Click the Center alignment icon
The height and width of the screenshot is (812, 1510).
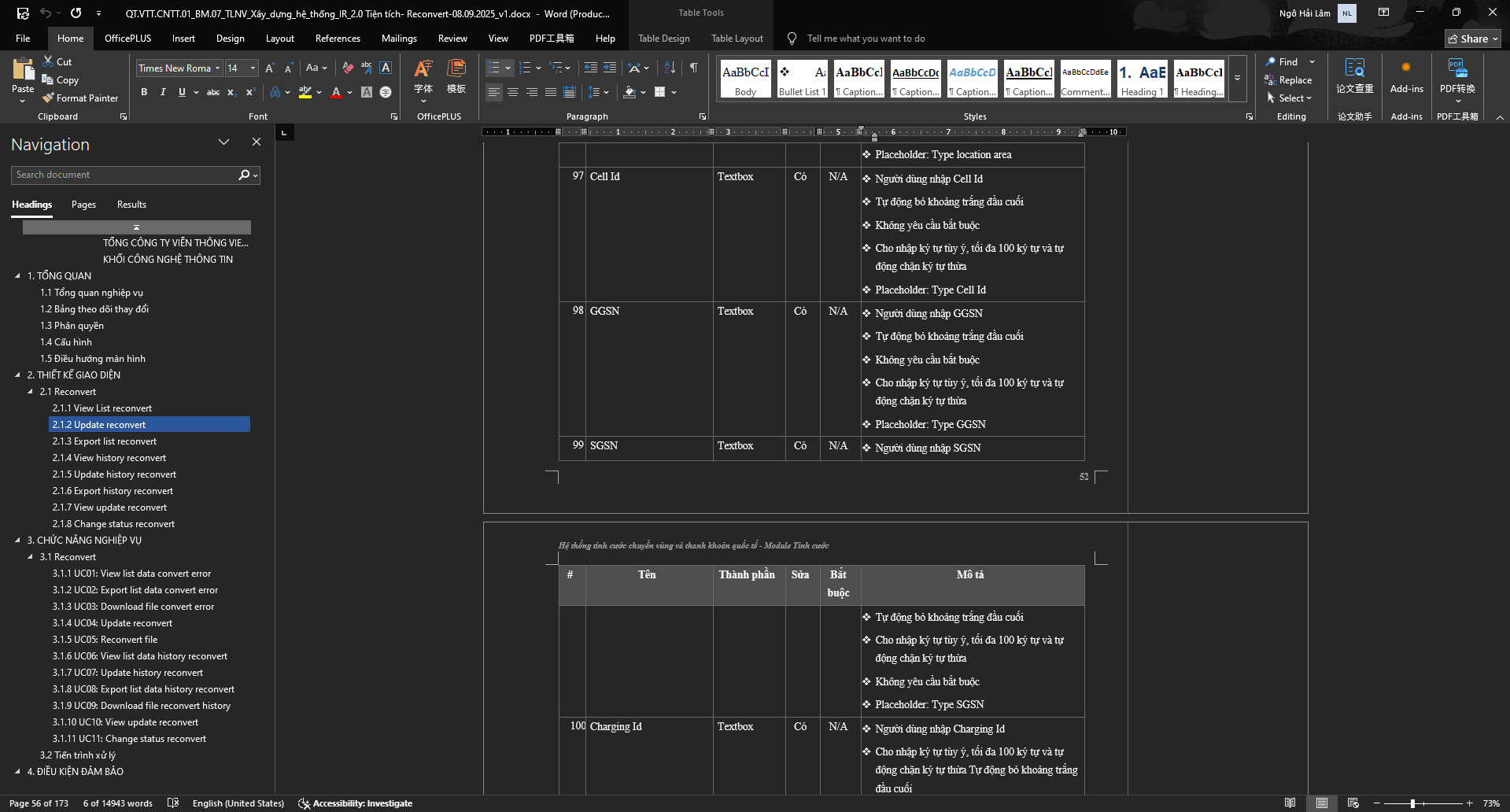tap(513, 92)
